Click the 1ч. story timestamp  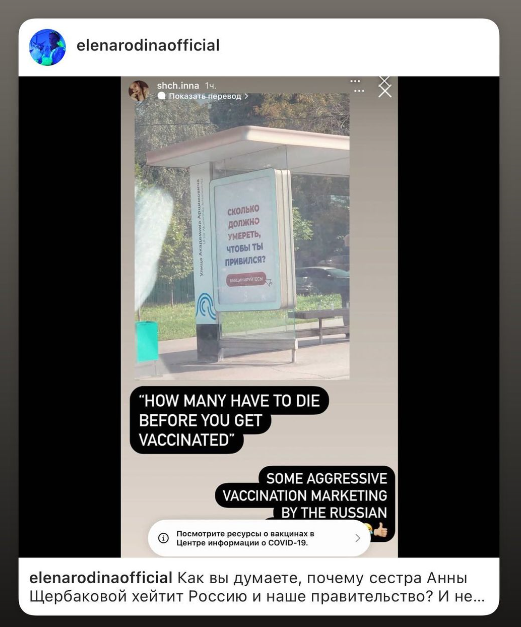[x=211, y=86]
